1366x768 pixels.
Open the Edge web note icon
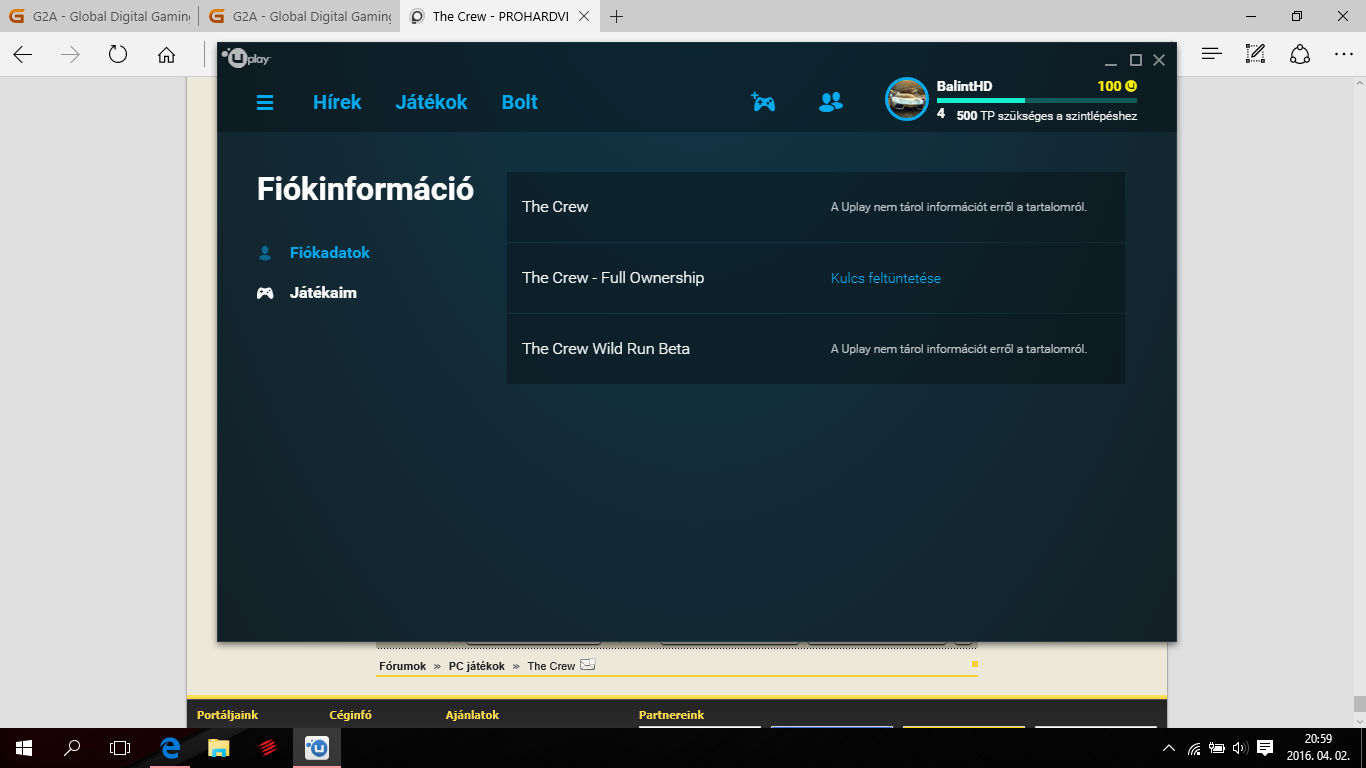[x=1255, y=54]
